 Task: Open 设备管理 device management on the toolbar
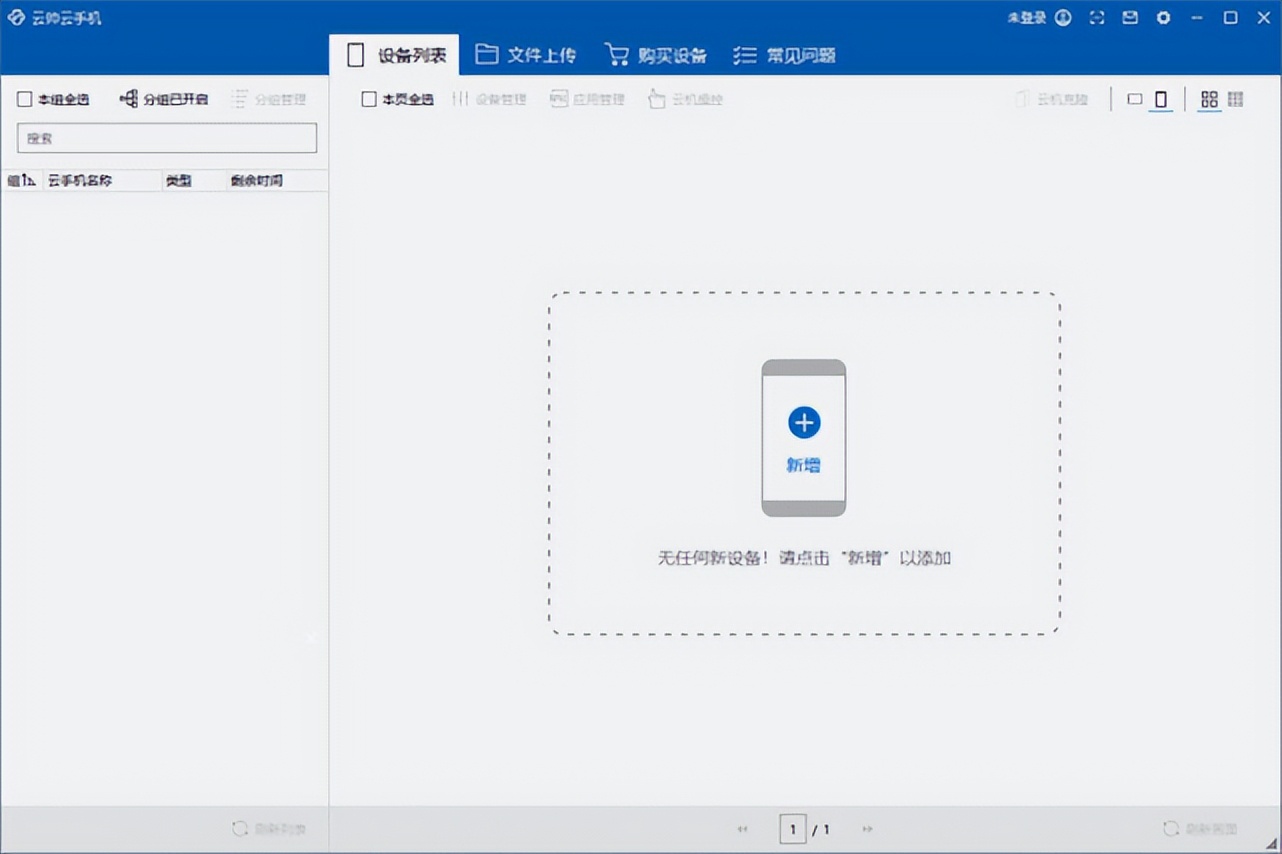[489, 99]
